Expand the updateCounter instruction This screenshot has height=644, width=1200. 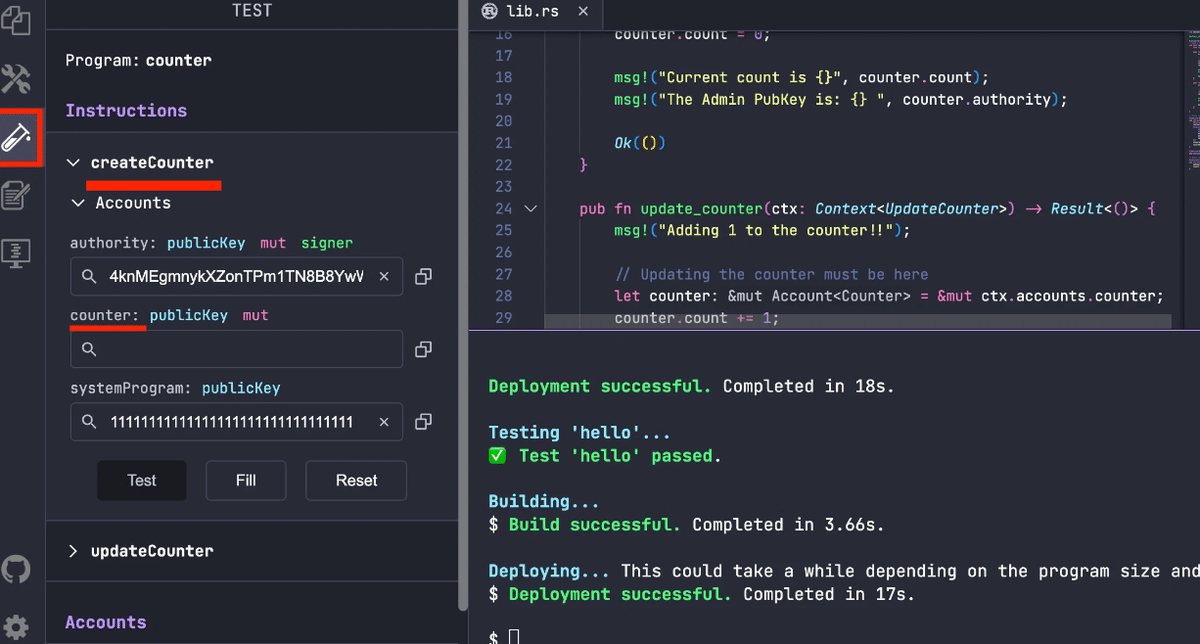73,551
